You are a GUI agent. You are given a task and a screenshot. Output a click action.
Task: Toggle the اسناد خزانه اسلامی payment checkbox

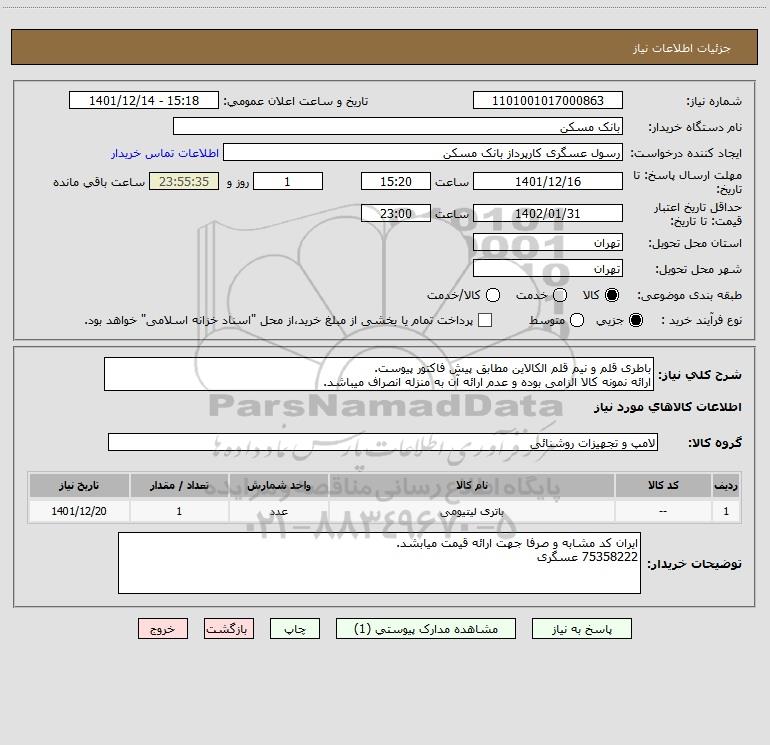click(485, 320)
